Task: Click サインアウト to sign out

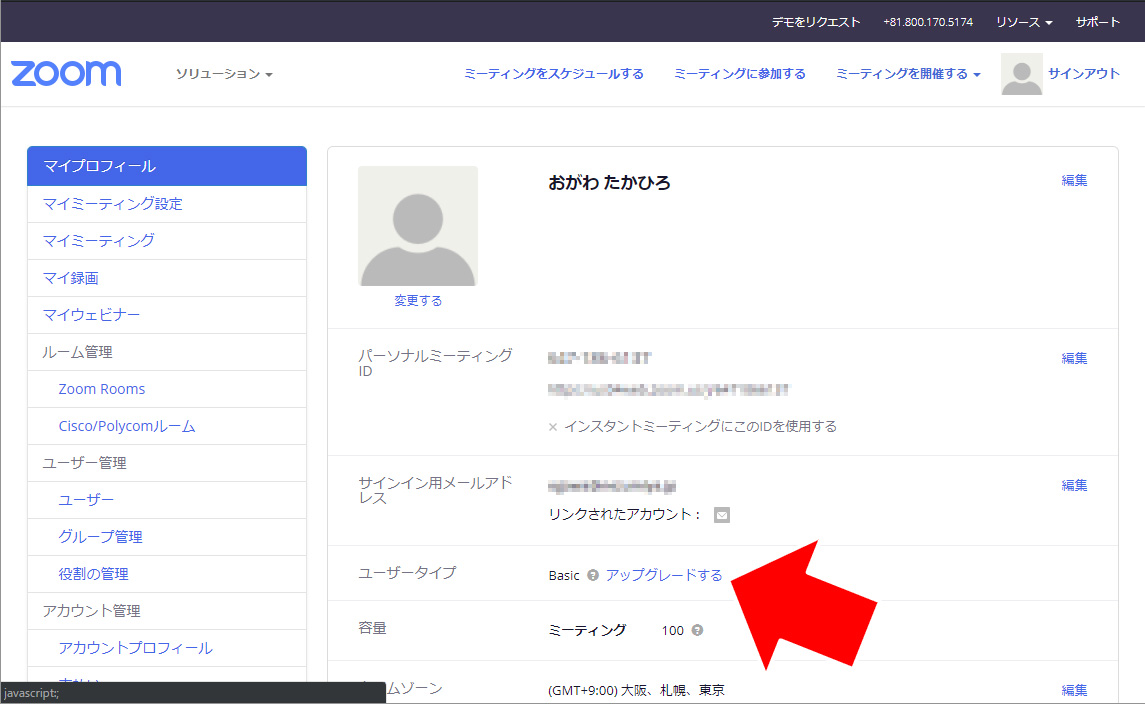Action: point(1084,74)
